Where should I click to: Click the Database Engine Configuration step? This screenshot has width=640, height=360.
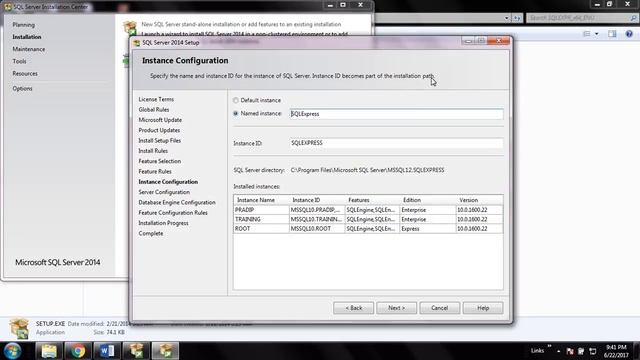177,202
